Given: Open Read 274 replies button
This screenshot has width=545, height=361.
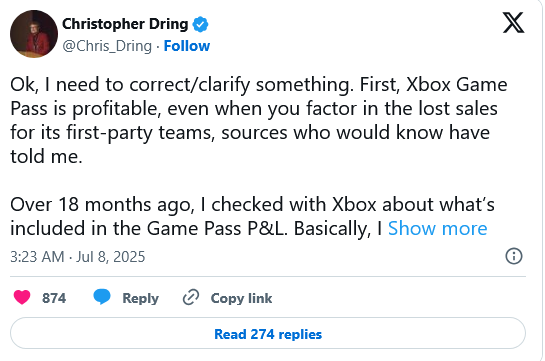Looking at the screenshot, I should 268,333.
